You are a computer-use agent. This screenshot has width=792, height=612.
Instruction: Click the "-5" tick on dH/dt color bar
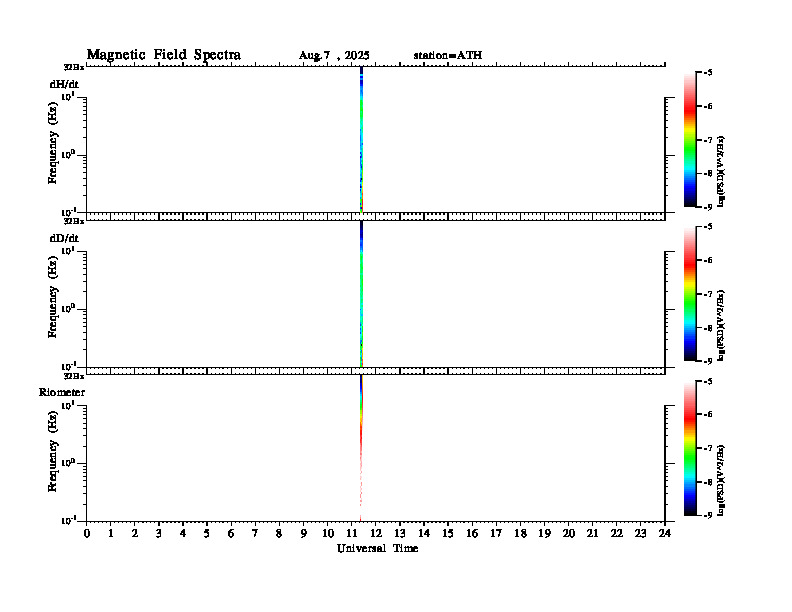point(708,73)
